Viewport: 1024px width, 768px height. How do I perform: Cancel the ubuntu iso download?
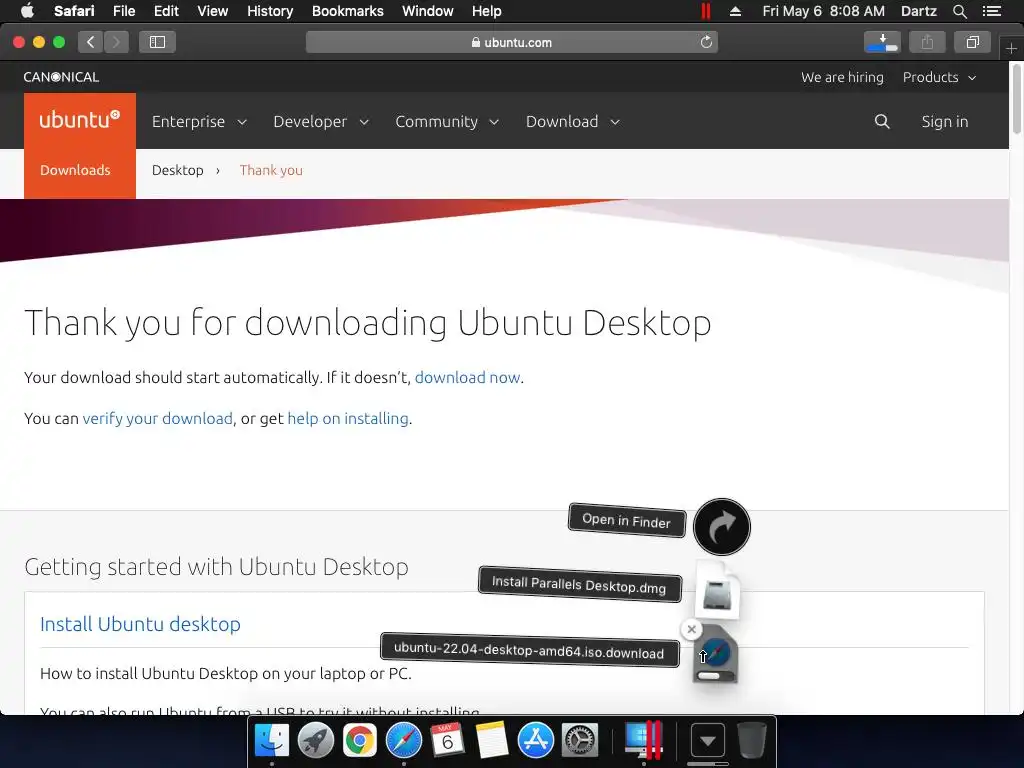(x=692, y=629)
